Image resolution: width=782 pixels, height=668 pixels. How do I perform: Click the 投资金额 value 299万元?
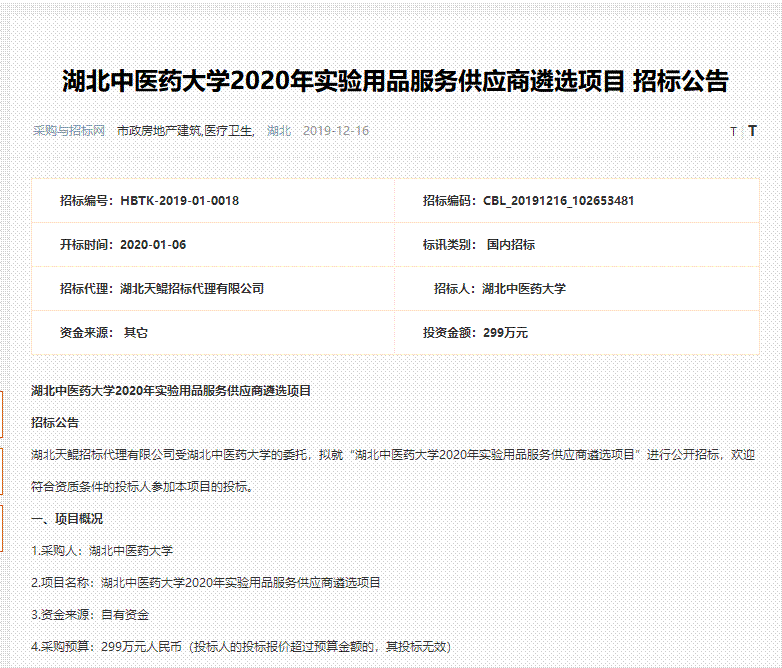(x=505, y=333)
